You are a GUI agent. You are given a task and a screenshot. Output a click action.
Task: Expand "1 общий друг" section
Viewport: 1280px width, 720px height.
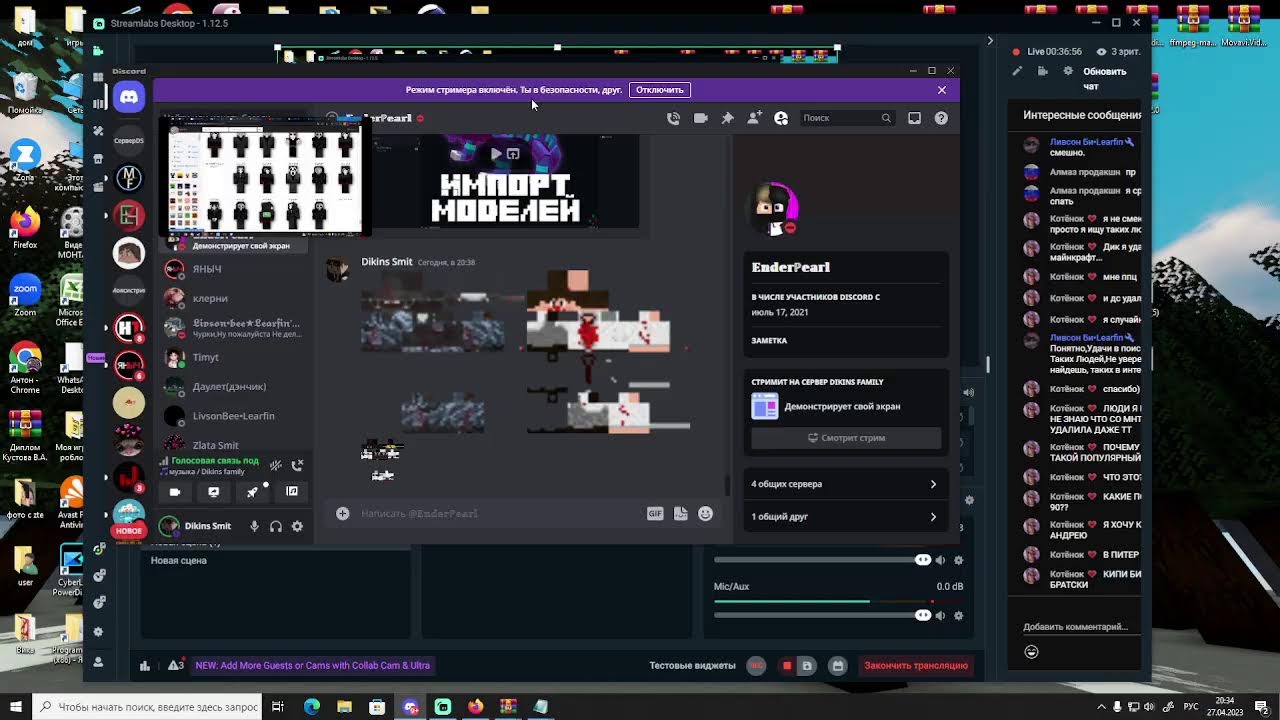point(845,517)
